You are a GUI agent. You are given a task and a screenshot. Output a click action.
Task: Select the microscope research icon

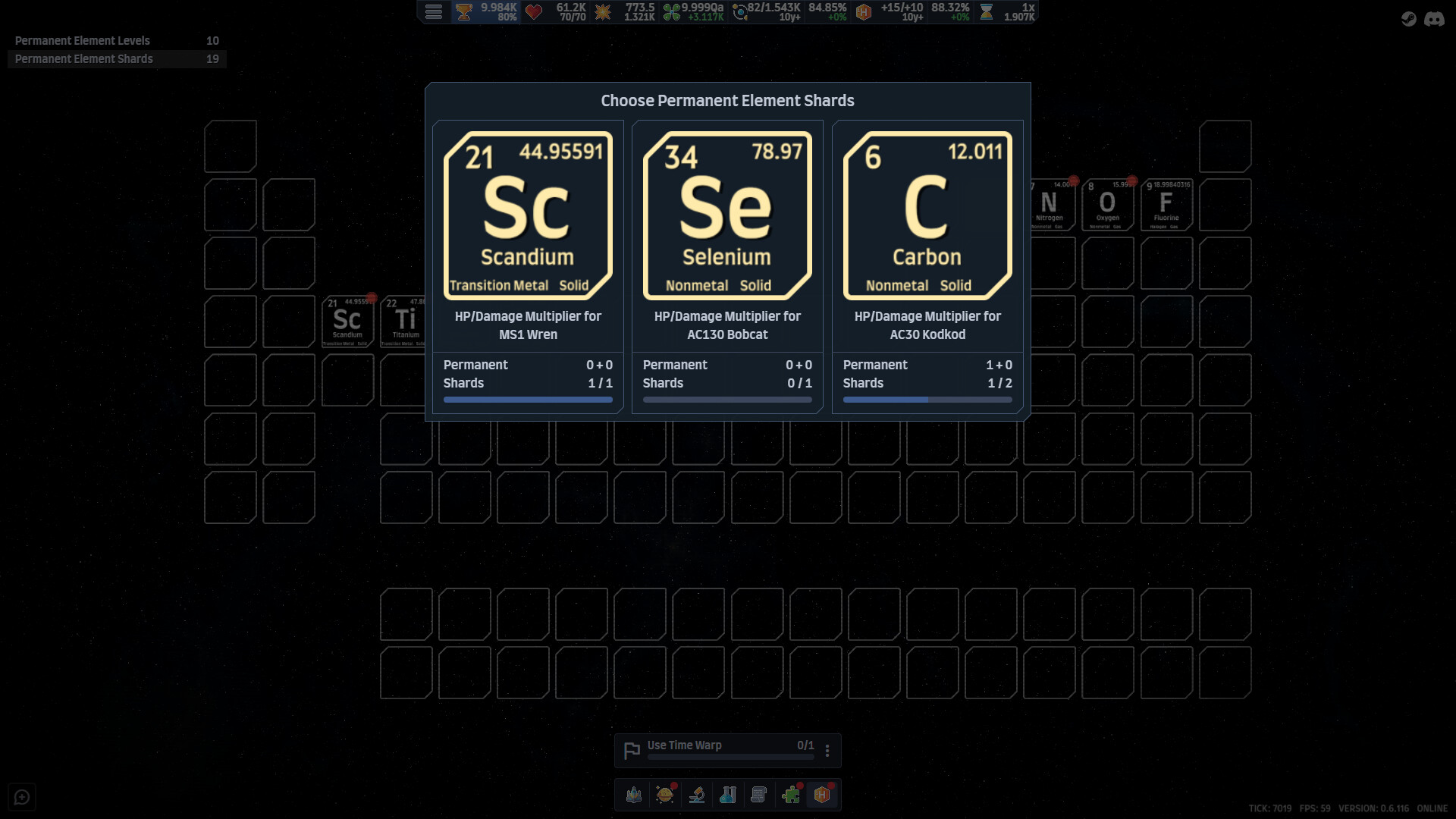697,795
